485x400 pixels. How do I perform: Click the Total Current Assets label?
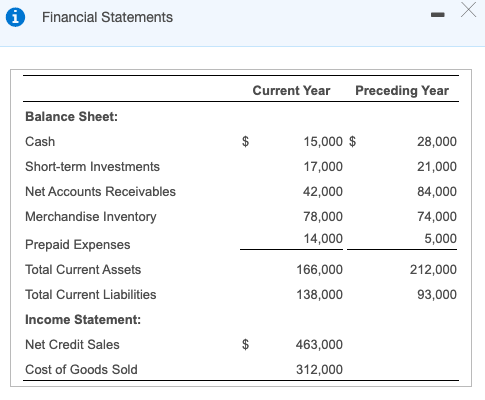coord(83,270)
